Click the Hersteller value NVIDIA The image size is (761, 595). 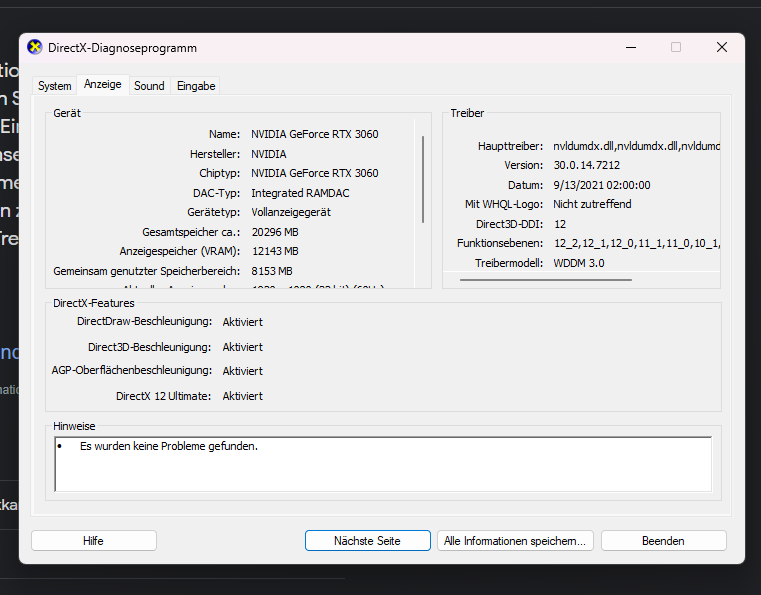pos(269,154)
